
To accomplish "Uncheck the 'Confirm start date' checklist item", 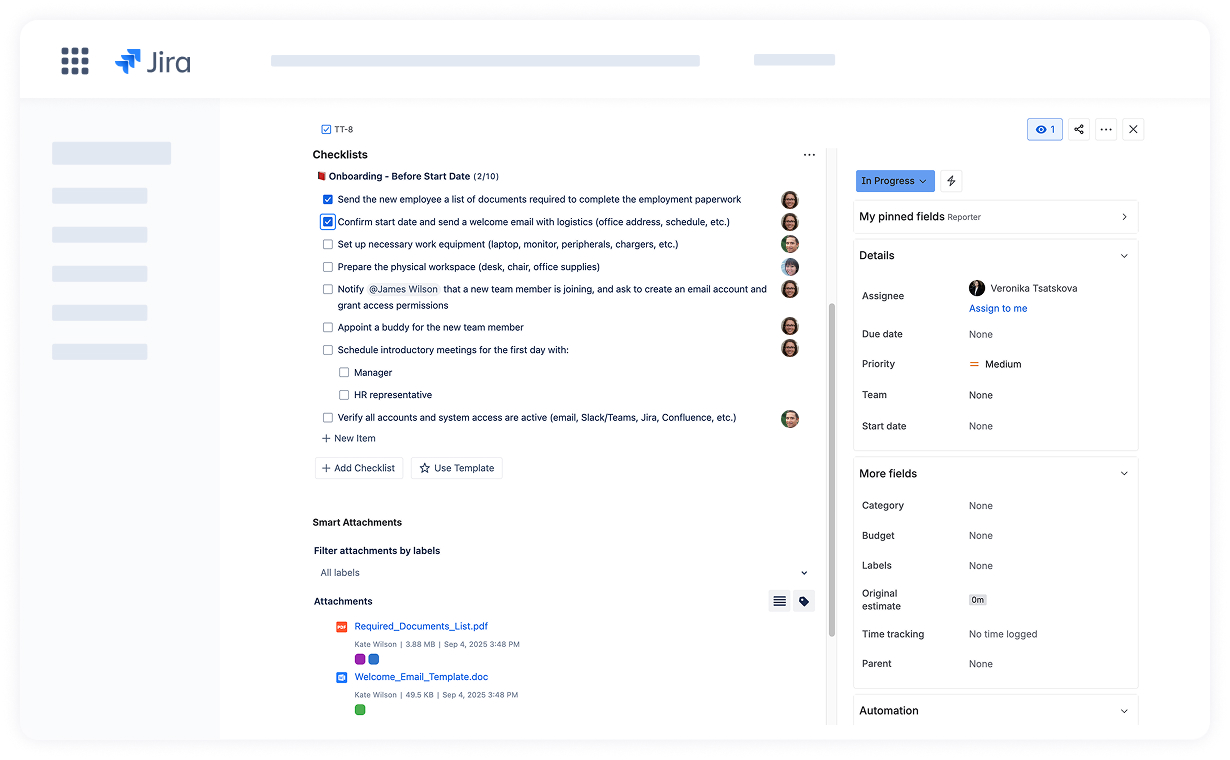I will (x=327, y=222).
